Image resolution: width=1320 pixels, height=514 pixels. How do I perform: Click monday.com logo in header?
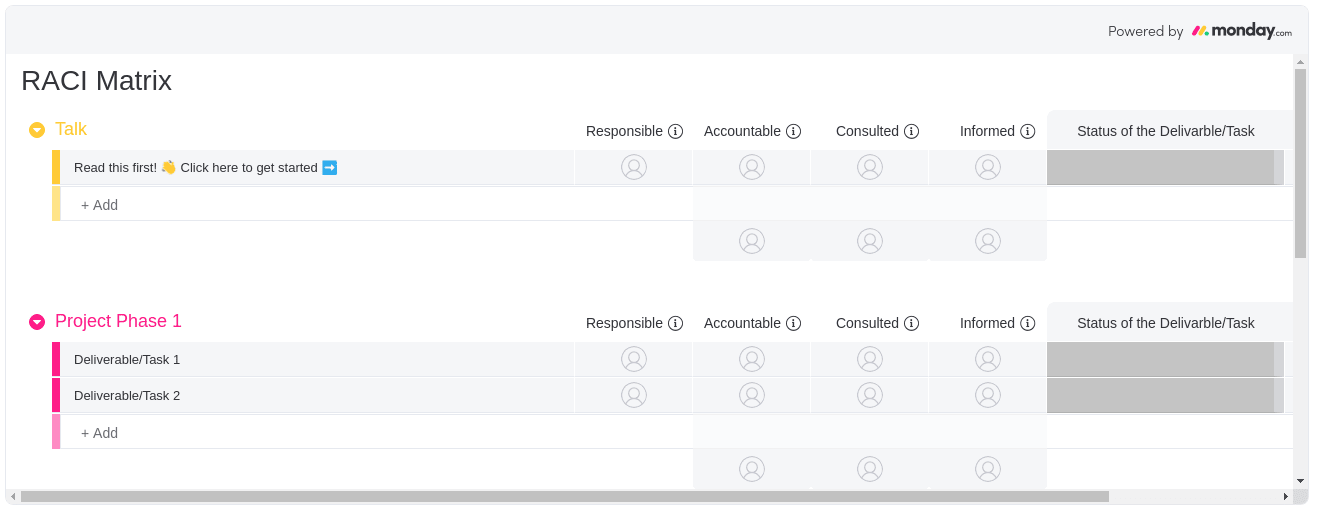point(1241,31)
